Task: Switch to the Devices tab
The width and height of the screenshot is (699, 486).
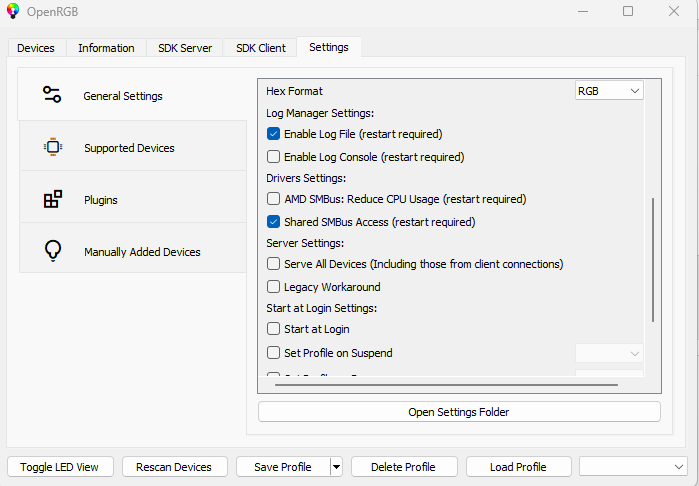Action: coord(36,48)
